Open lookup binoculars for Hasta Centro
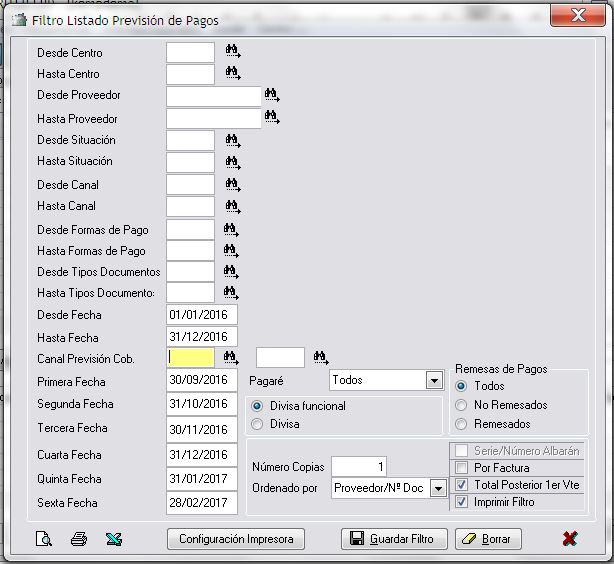Image resolution: width=614 pixels, height=564 pixels. click(233, 73)
